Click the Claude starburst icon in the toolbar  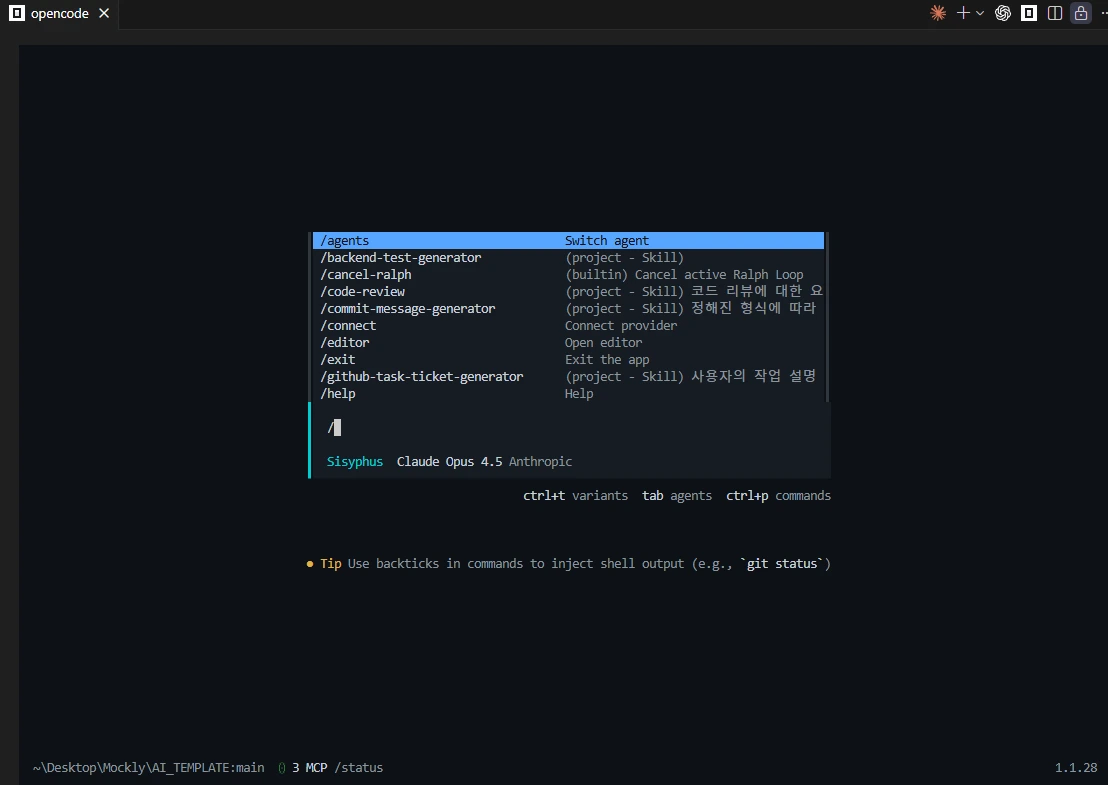[938, 13]
